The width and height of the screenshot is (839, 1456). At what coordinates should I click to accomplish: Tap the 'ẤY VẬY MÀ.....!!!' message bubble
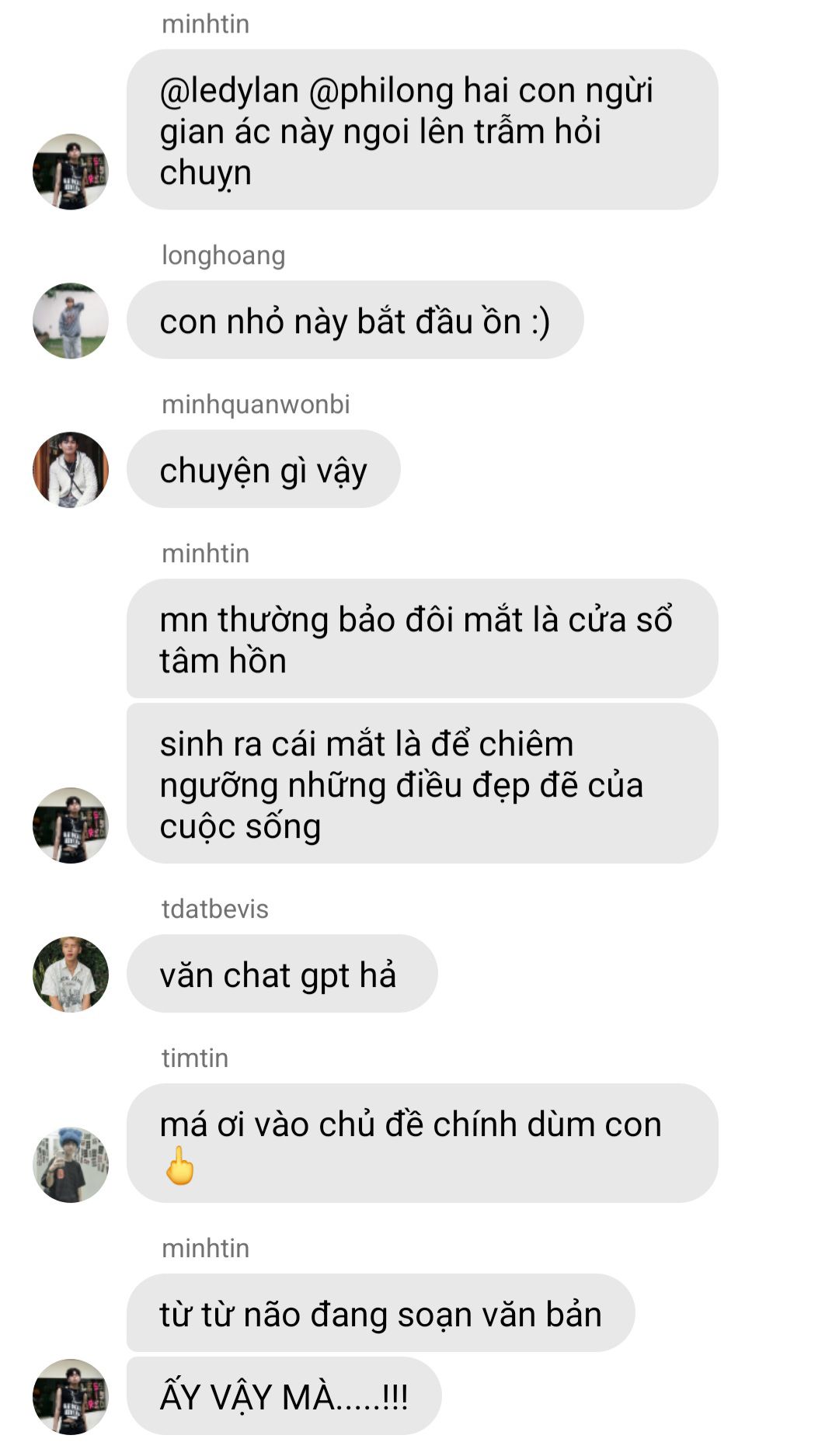[x=284, y=1396]
